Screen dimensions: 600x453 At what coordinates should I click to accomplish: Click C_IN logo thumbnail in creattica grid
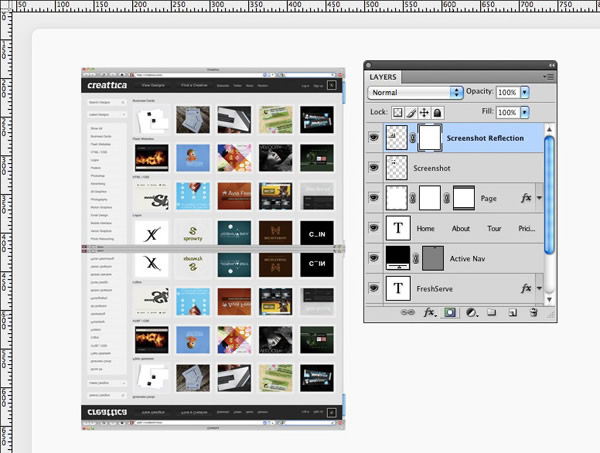coord(317,233)
